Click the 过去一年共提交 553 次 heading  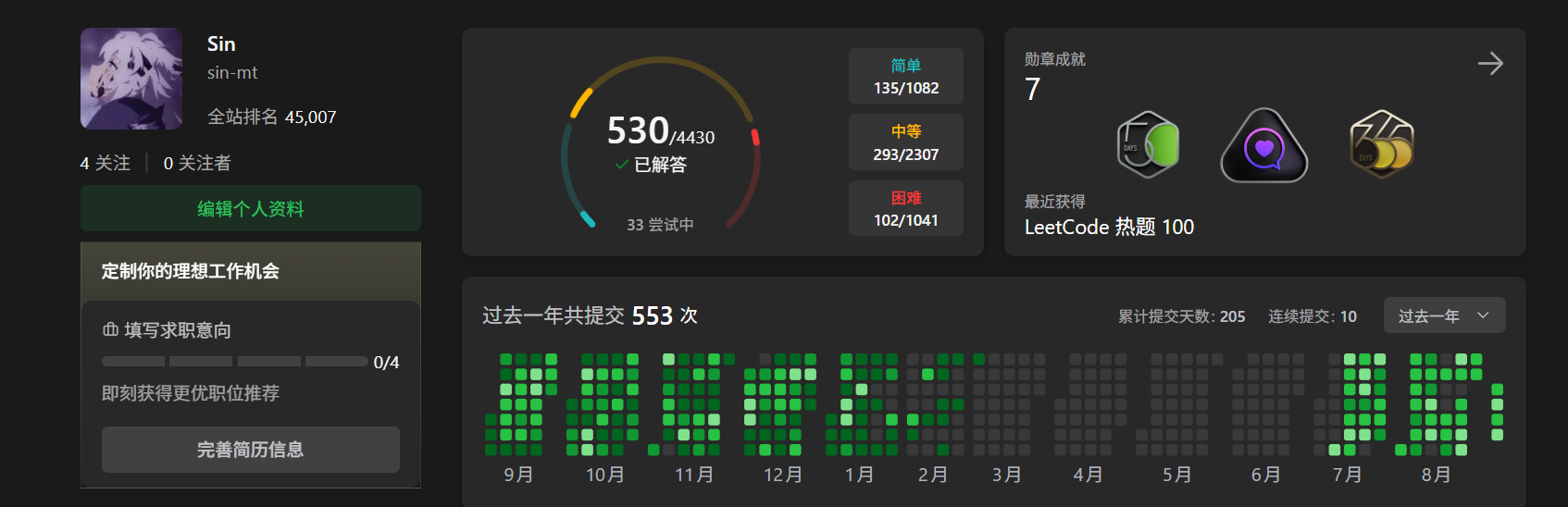(590, 315)
